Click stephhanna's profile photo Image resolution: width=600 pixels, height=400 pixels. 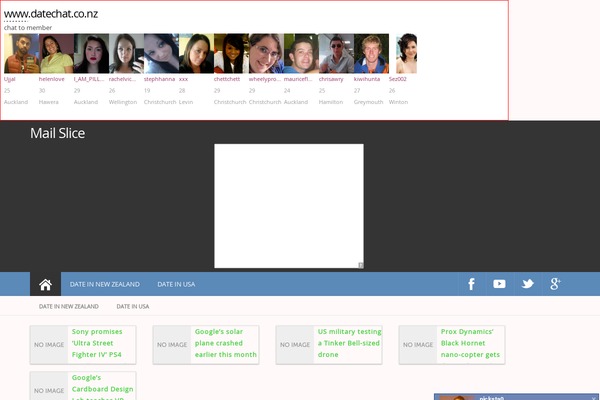pos(161,53)
